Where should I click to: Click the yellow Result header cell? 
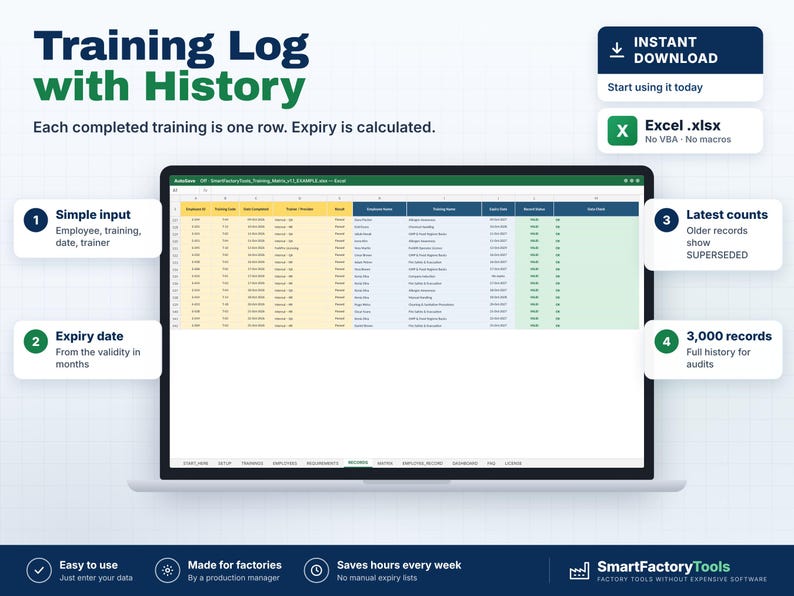[340, 209]
